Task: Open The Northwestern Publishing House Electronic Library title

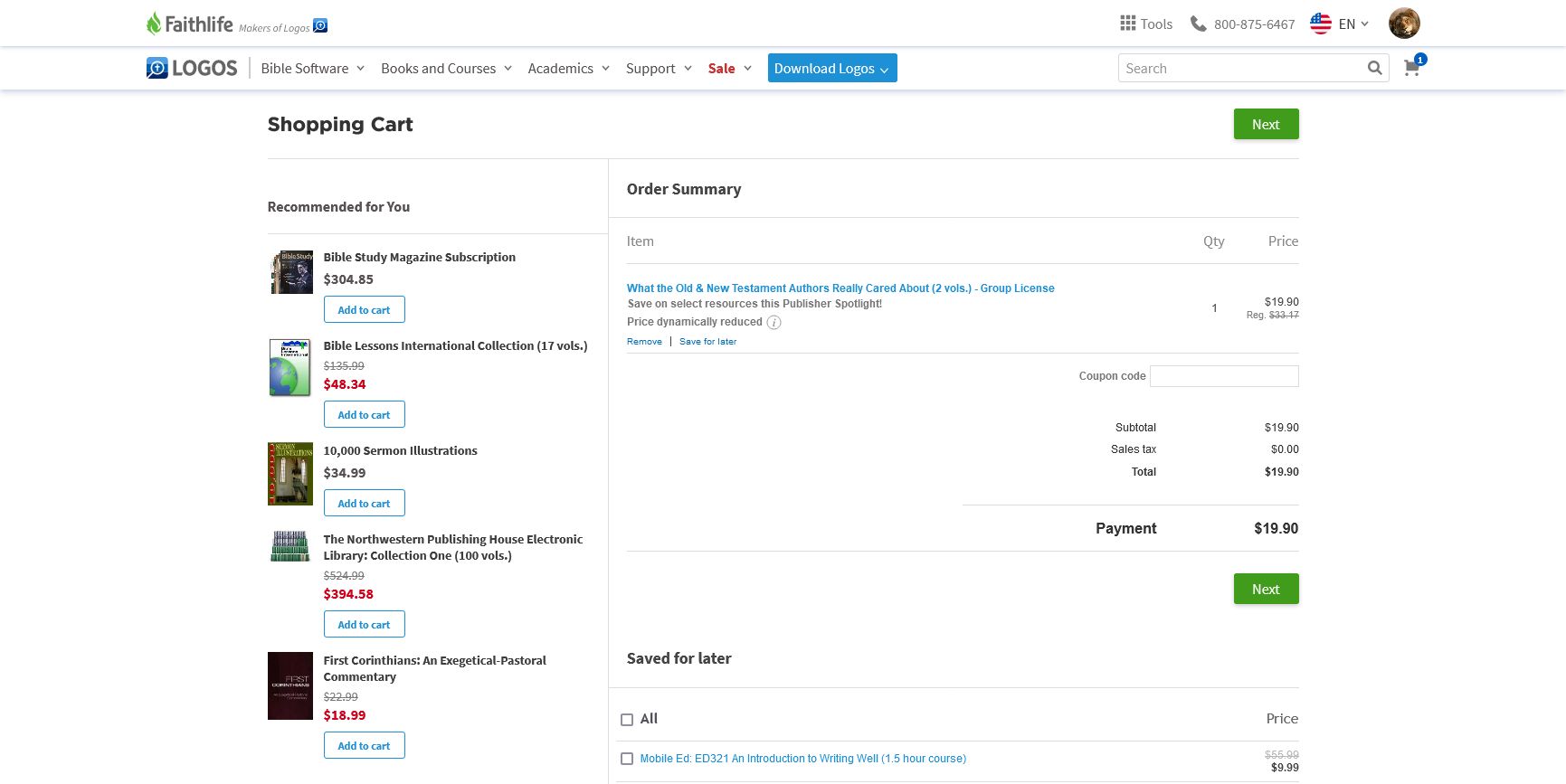Action: (453, 547)
